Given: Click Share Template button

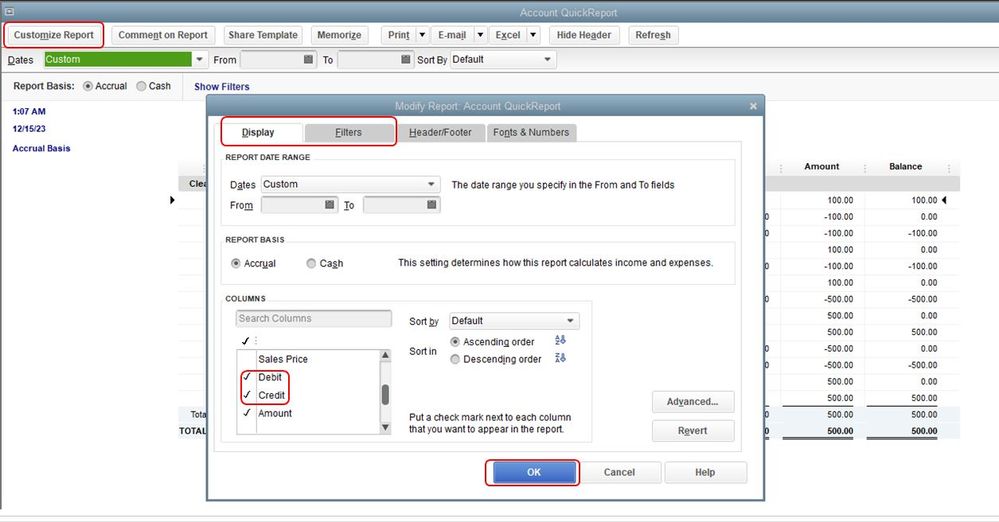Looking at the screenshot, I should click(x=263, y=35).
